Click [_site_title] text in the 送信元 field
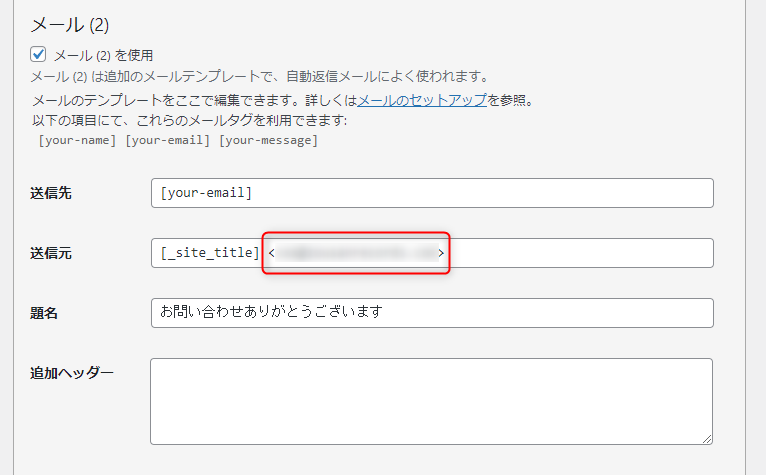This screenshot has width=766, height=475. click(210, 253)
